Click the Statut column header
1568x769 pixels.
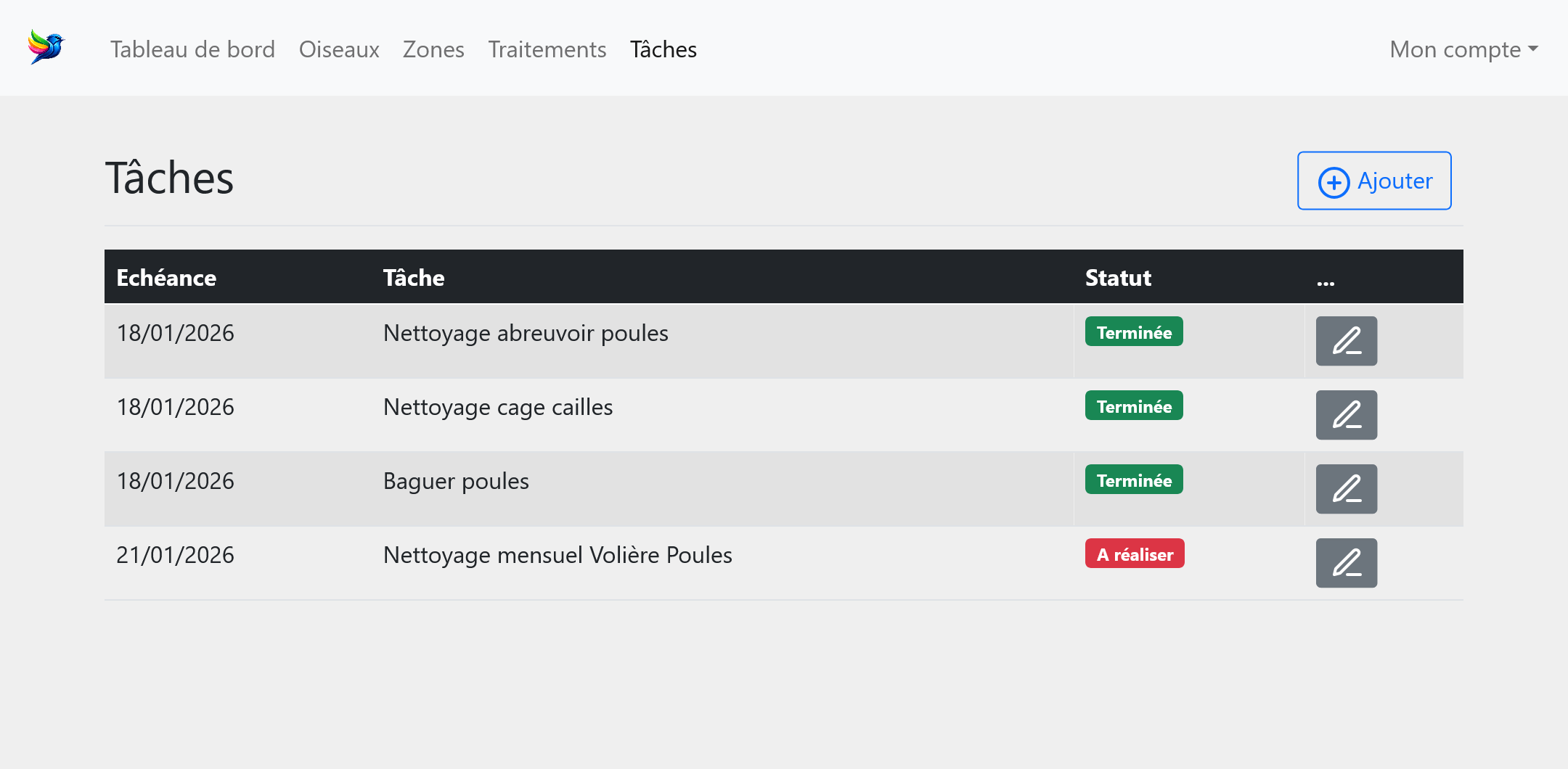click(1118, 278)
